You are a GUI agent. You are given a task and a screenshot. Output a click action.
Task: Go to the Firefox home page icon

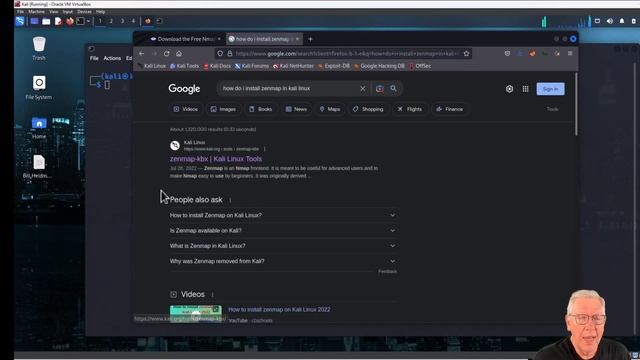pos(179,53)
